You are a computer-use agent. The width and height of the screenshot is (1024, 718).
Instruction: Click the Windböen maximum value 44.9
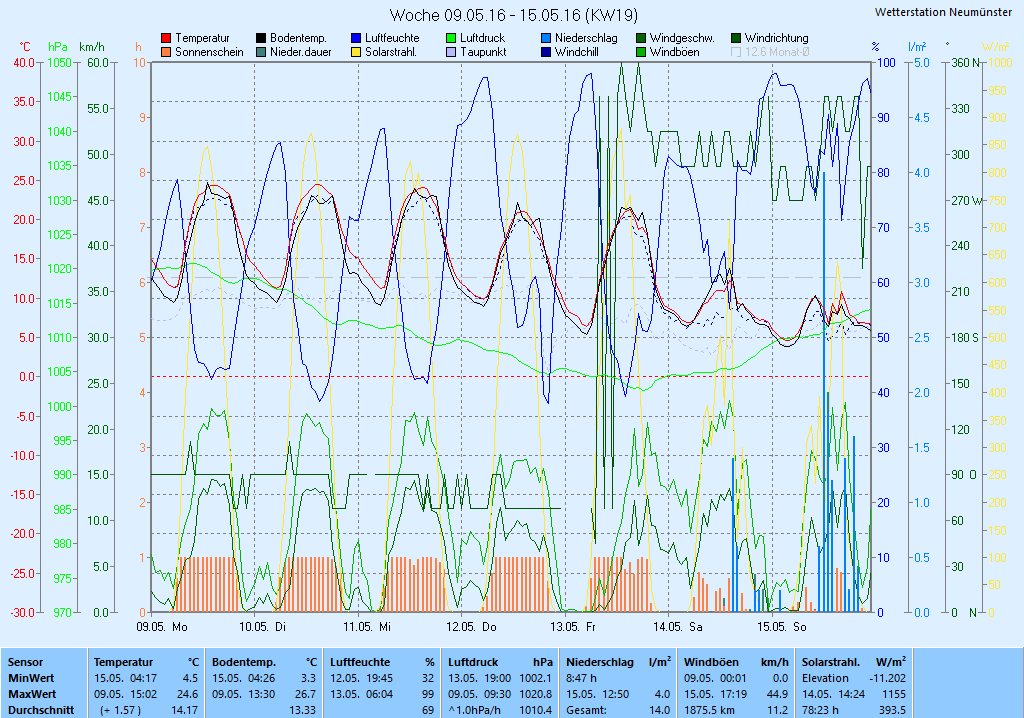click(x=777, y=694)
